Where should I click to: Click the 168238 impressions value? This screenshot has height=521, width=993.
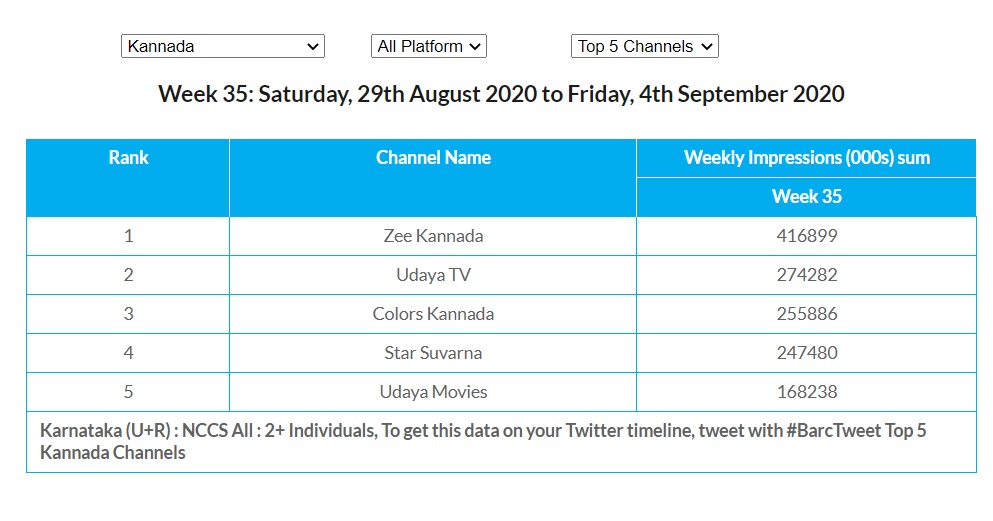click(806, 392)
